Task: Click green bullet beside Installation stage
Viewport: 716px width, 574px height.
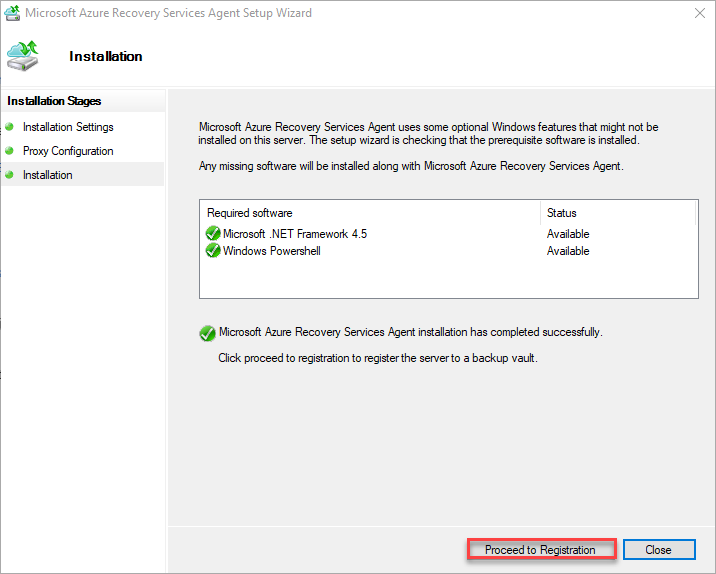Action: [x=10, y=175]
